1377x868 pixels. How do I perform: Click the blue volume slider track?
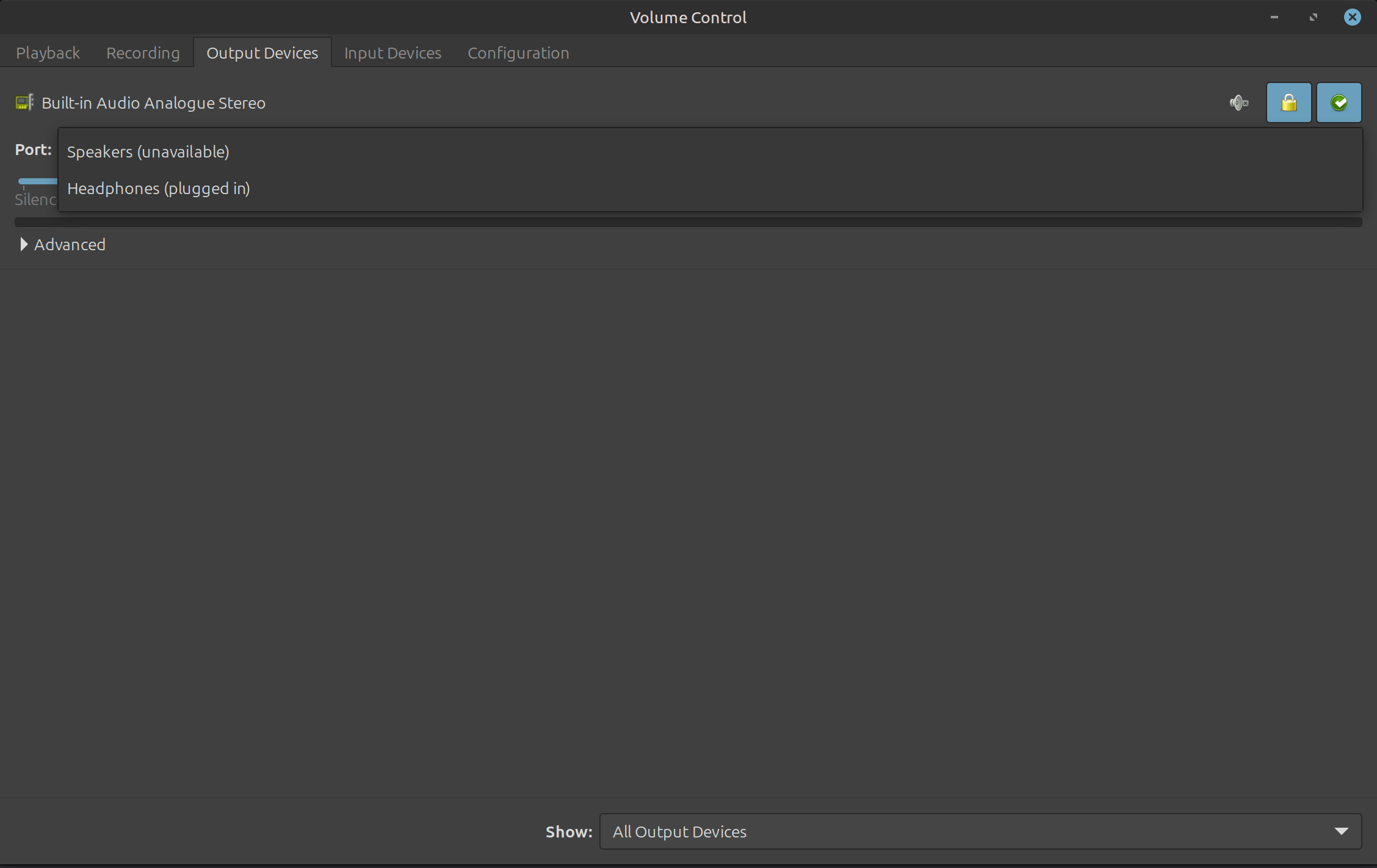coord(37,181)
